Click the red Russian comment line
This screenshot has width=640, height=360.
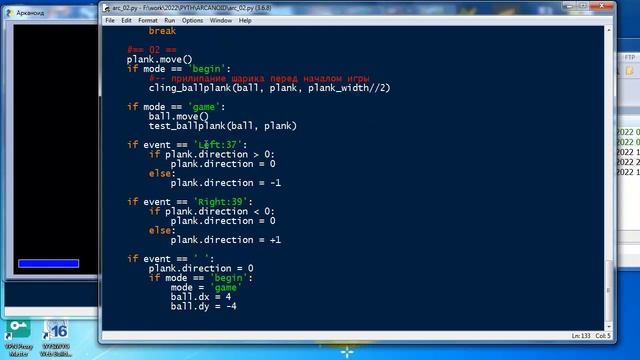pyautogui.click(x=259, y=78)
